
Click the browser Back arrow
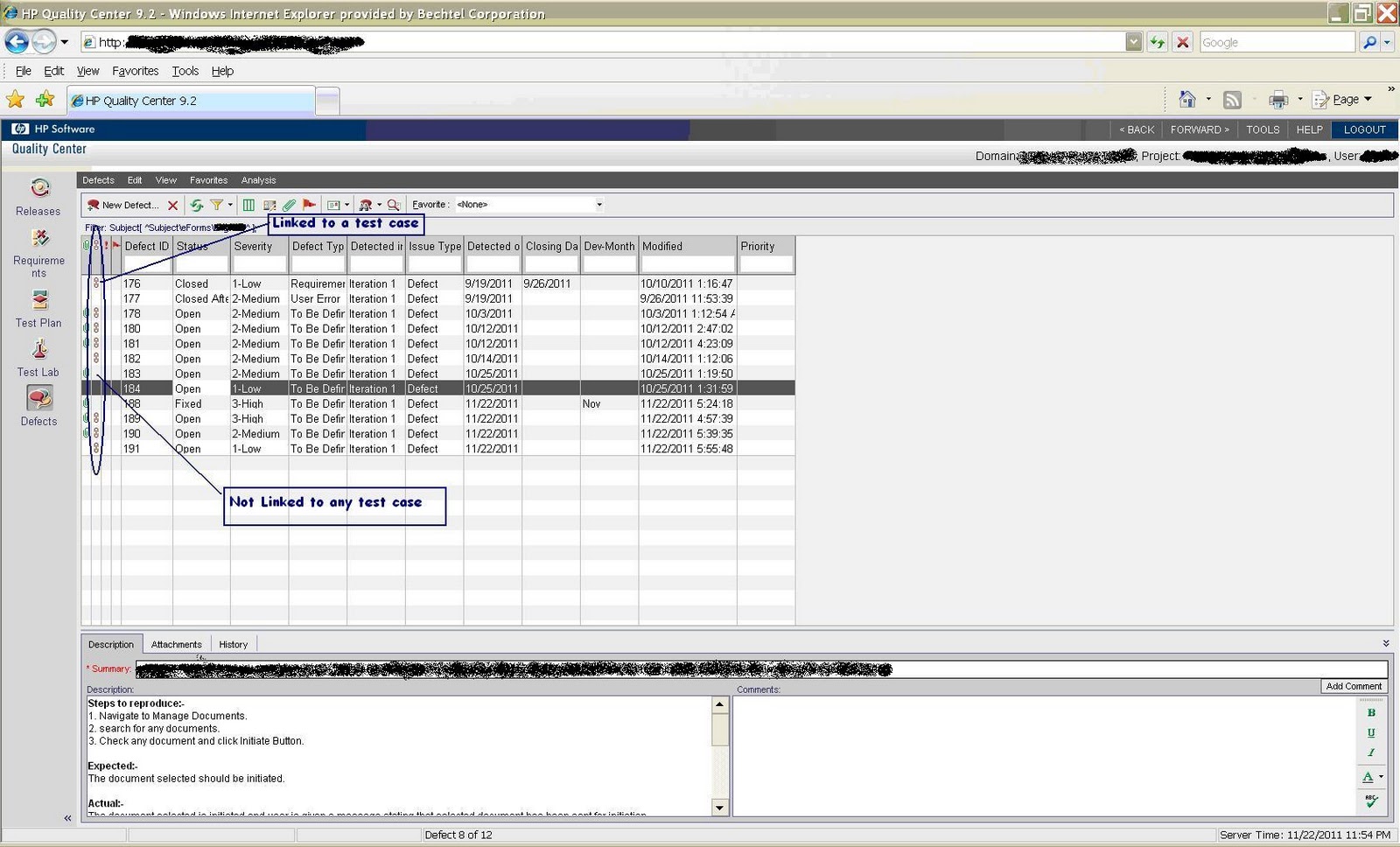(17, 41)
